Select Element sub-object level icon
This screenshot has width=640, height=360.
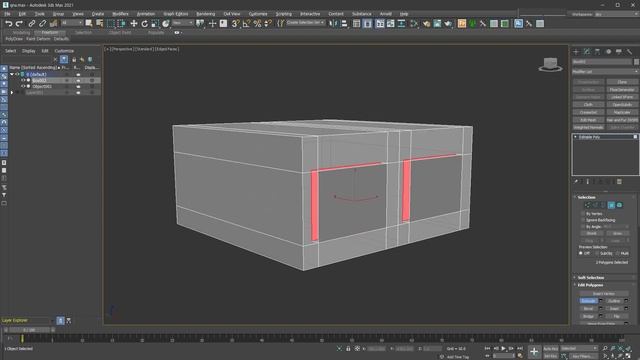(x=619, y=205)
